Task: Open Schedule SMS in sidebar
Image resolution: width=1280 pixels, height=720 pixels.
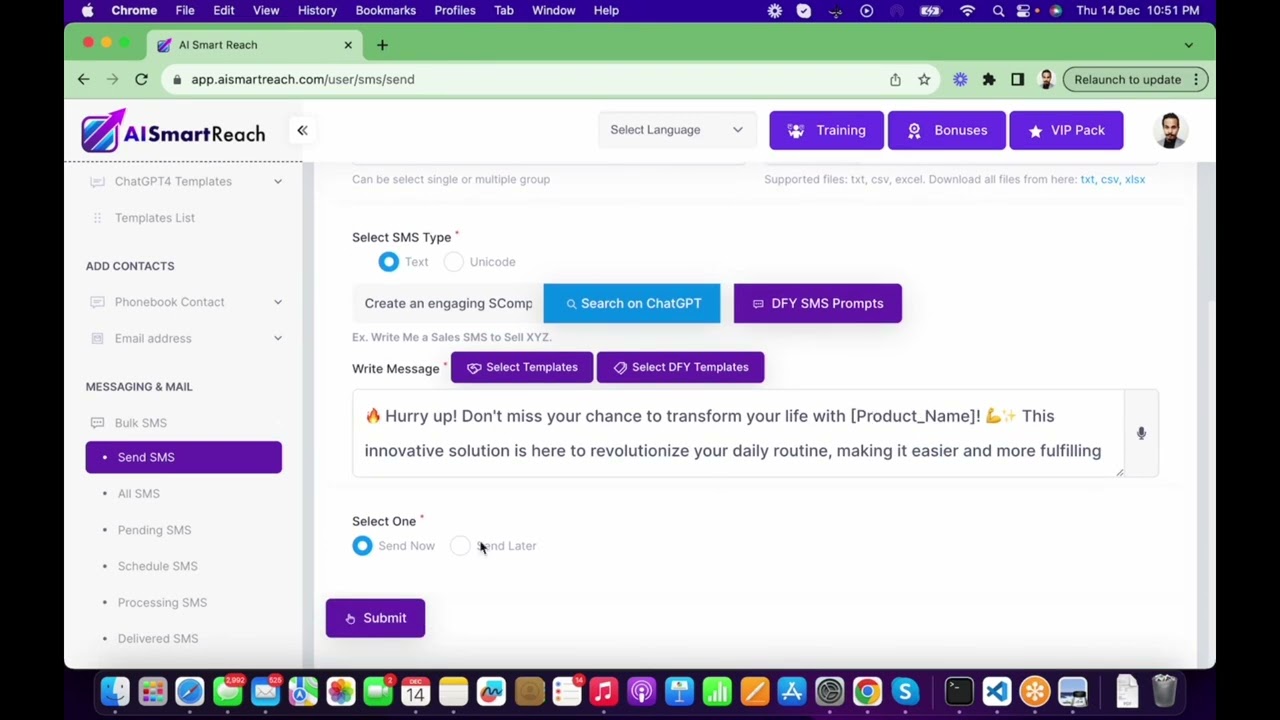Action: pos(157,566)
